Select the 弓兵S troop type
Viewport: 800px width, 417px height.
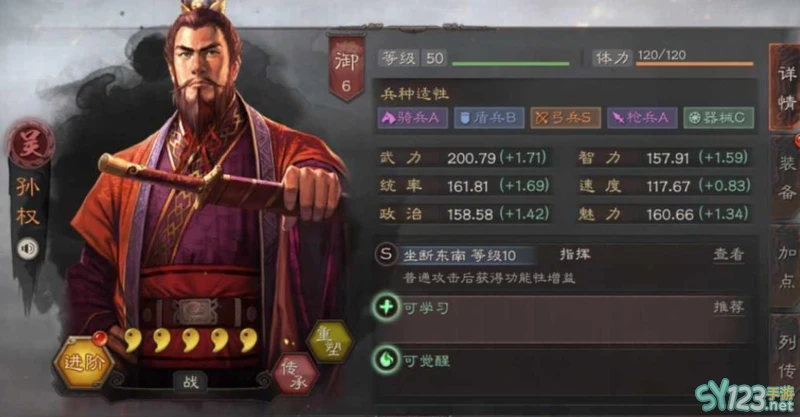coord(565,118)
